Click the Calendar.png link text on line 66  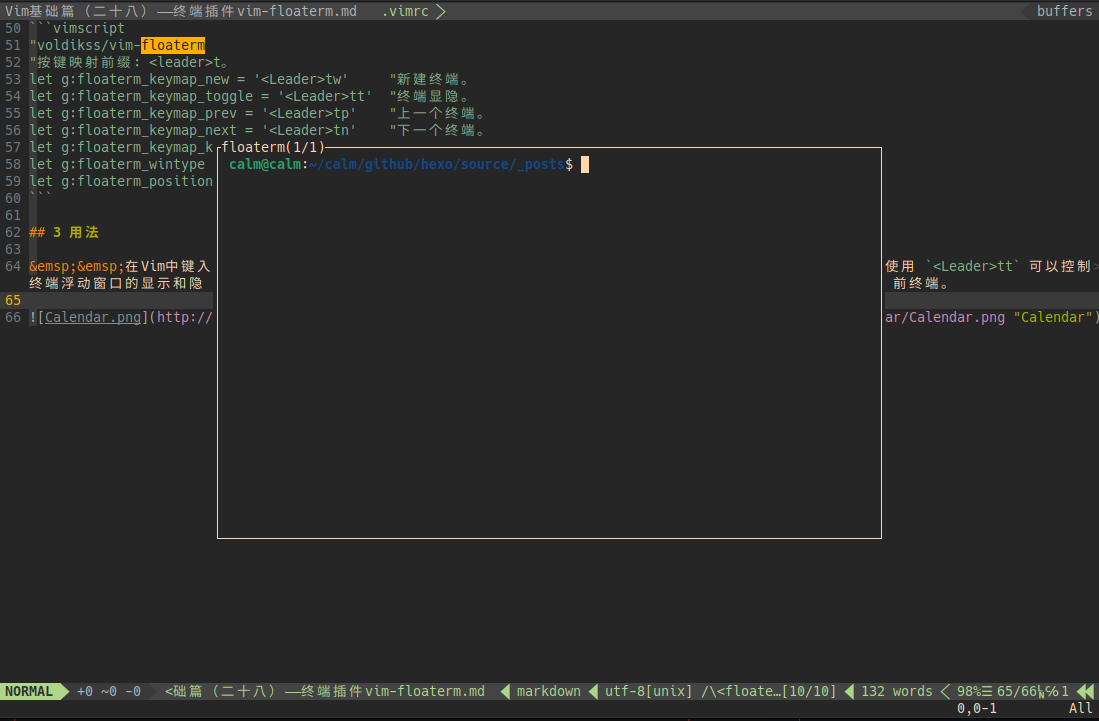(93, 317)
